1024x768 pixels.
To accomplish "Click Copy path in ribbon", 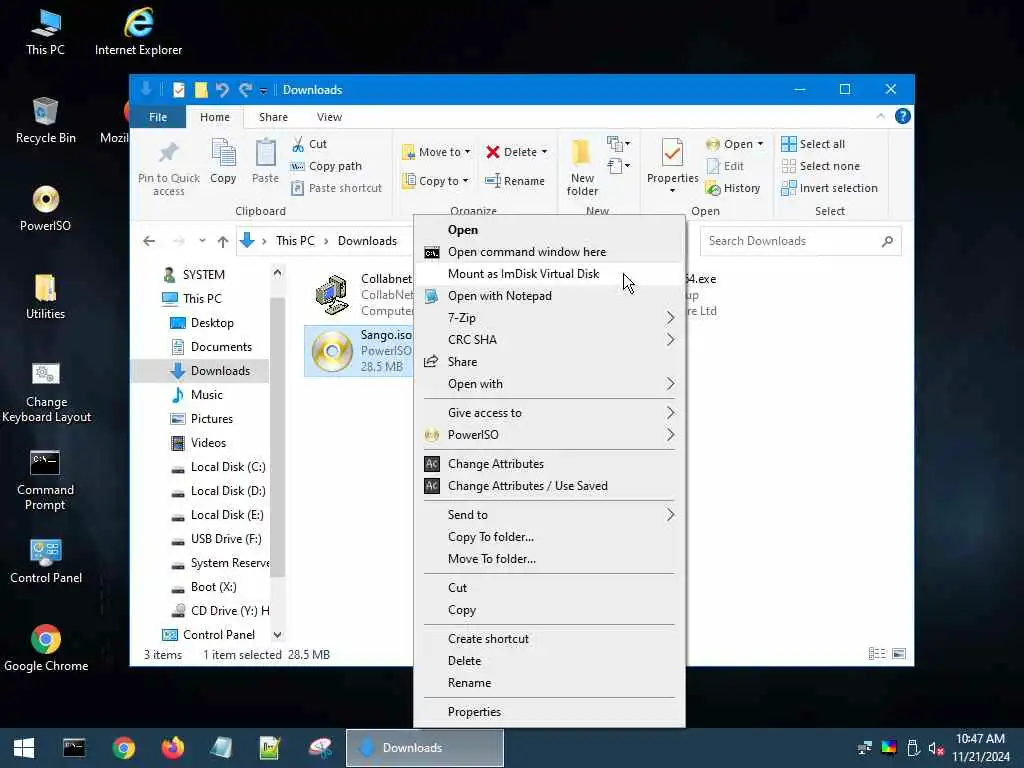I will click(327, 166).
